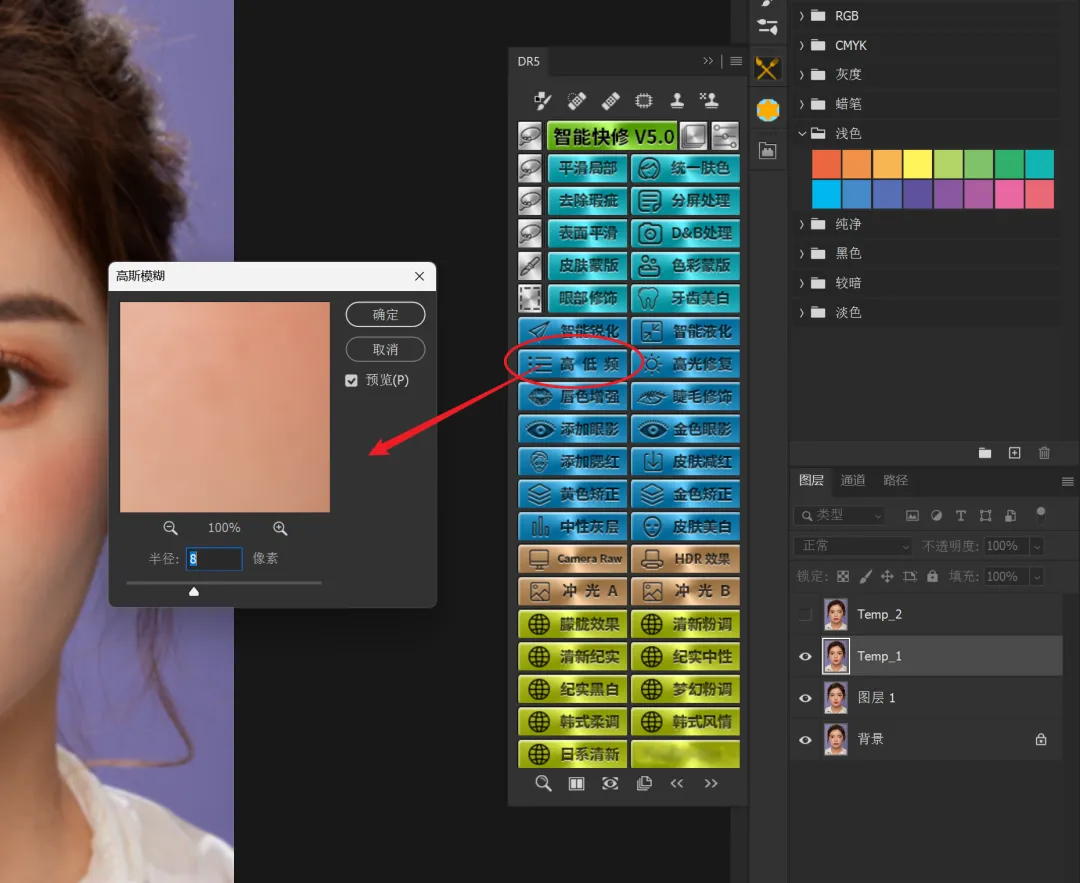Screen dimensions: 1080x883
Task: Pick the yellow swatch in 浅色 group
Action: pos(917,164)
